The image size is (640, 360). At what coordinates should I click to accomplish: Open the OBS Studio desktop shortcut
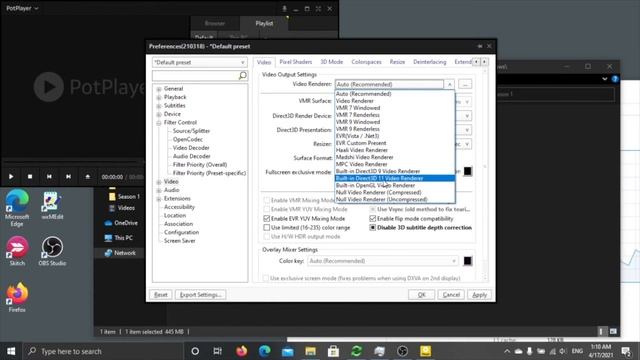coord(52,251)
